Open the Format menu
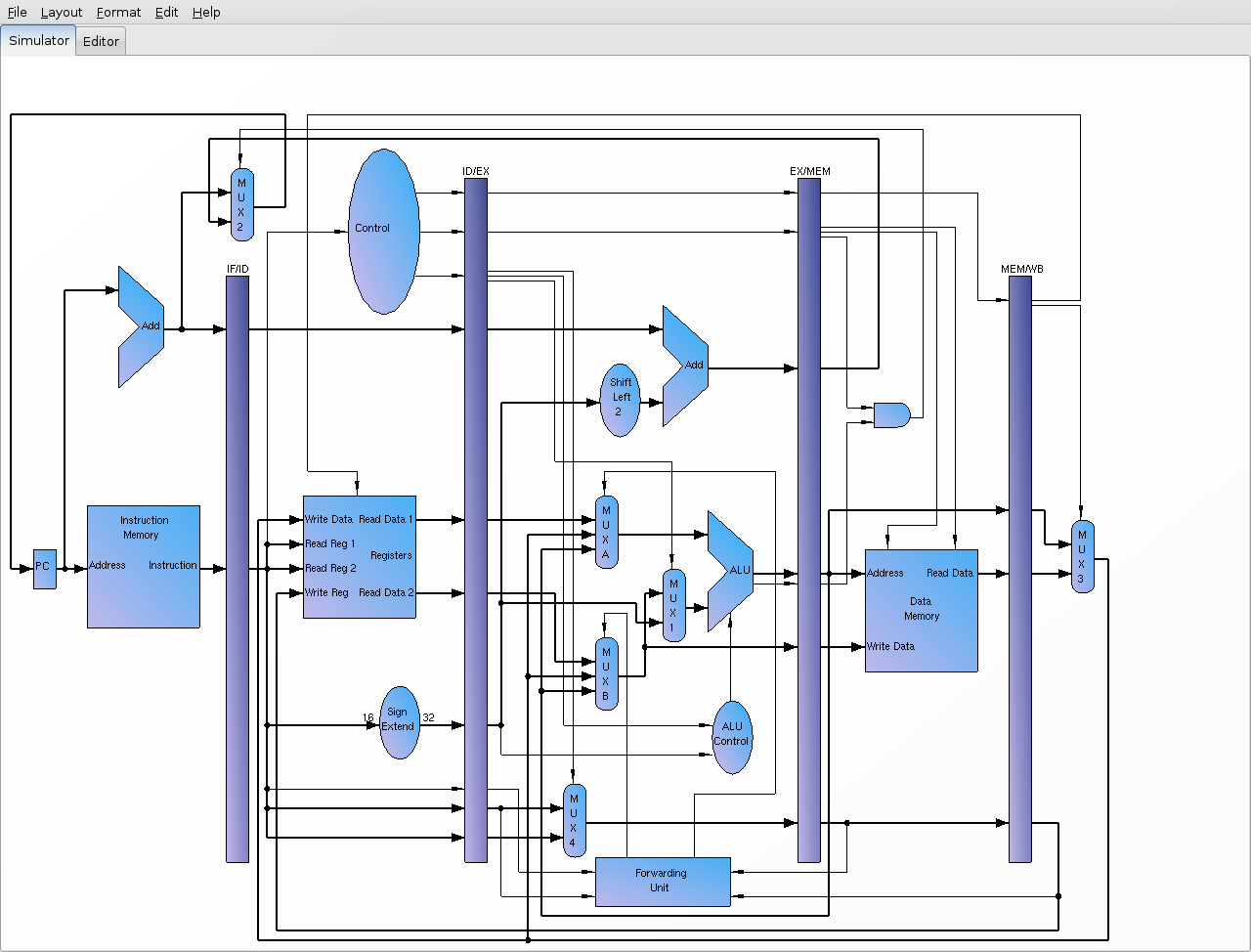 coord(118,12)
